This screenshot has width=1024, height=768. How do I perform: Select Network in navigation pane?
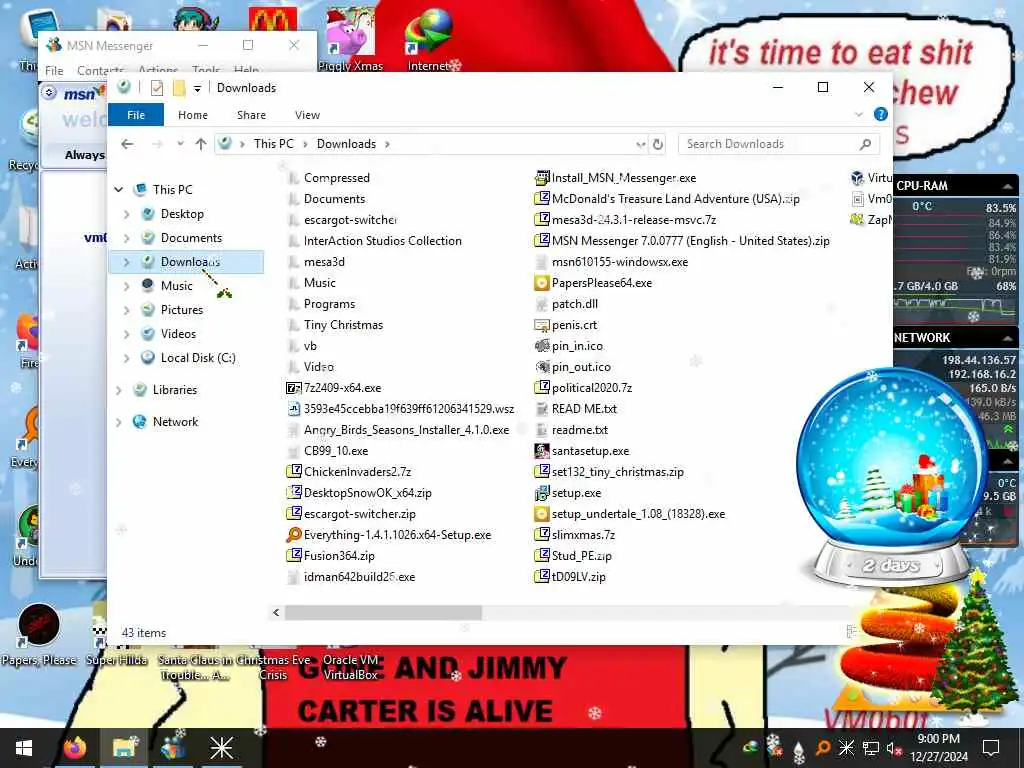tap(175, 422)
